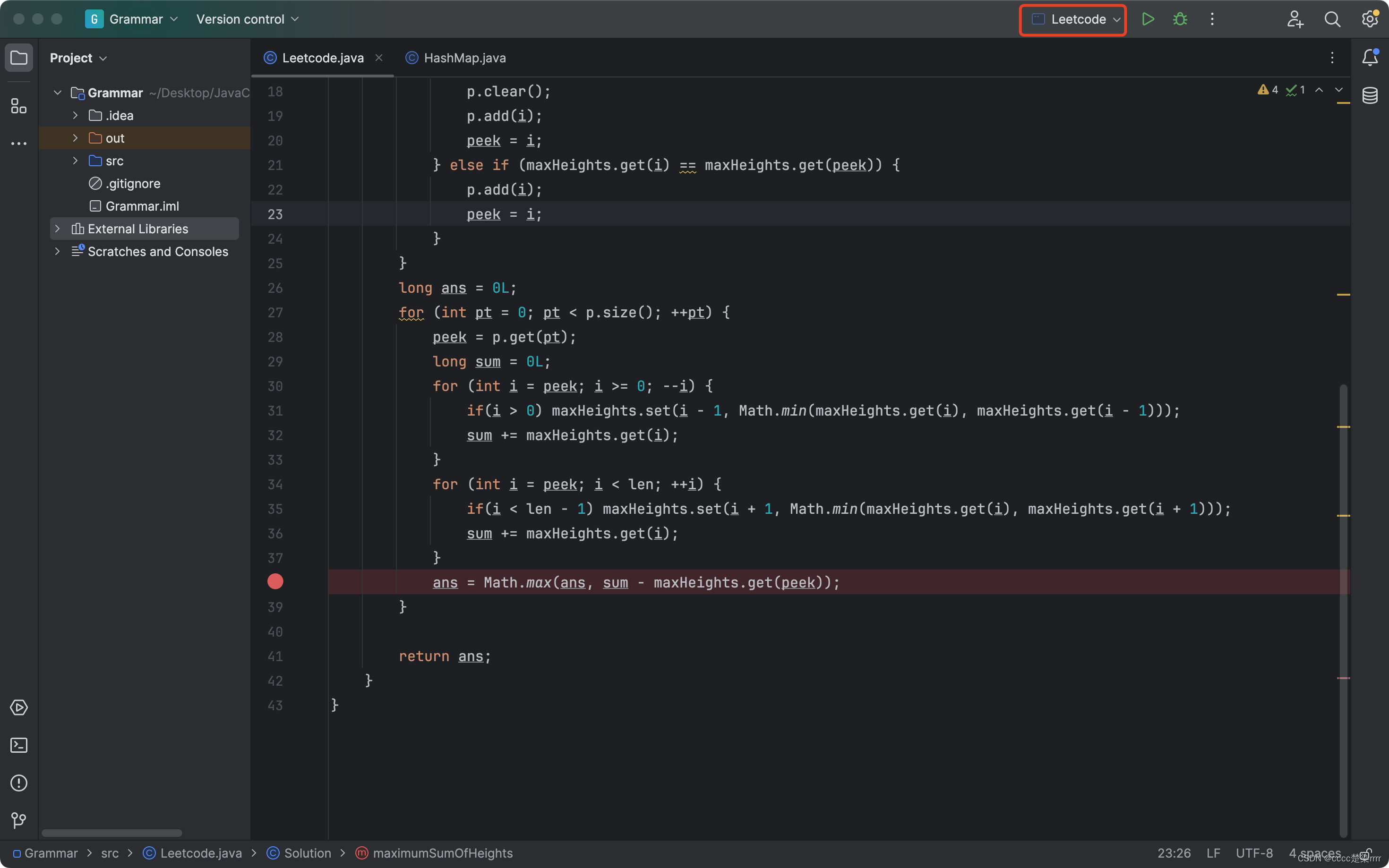1389x868 pixels.
Task: Click Leetcode.java breadcrumb in navigation bar
Action: pos(192,853)
